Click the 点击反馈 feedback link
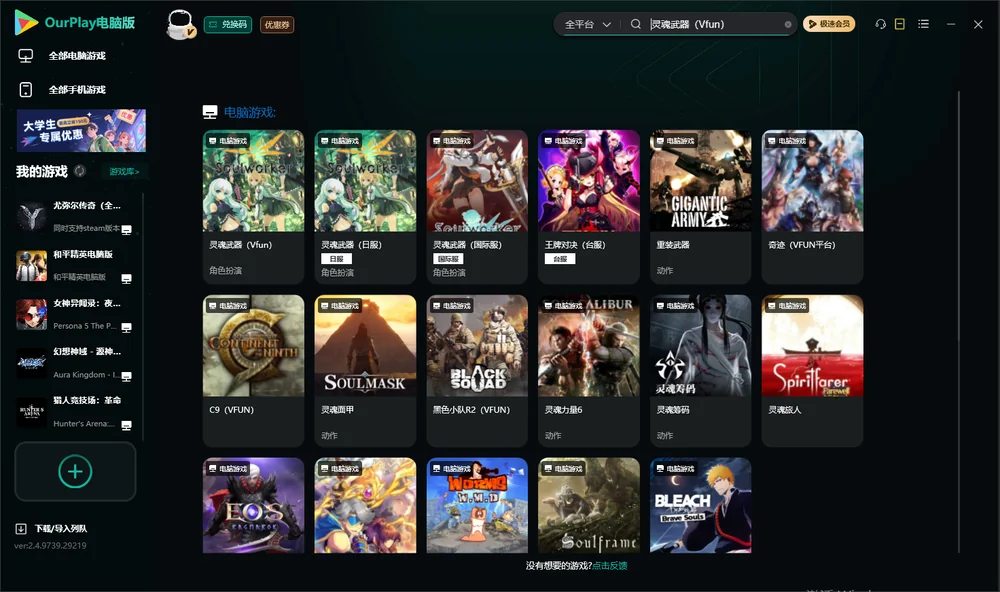Screen dimensions: 1000x592 click(610, 565)
